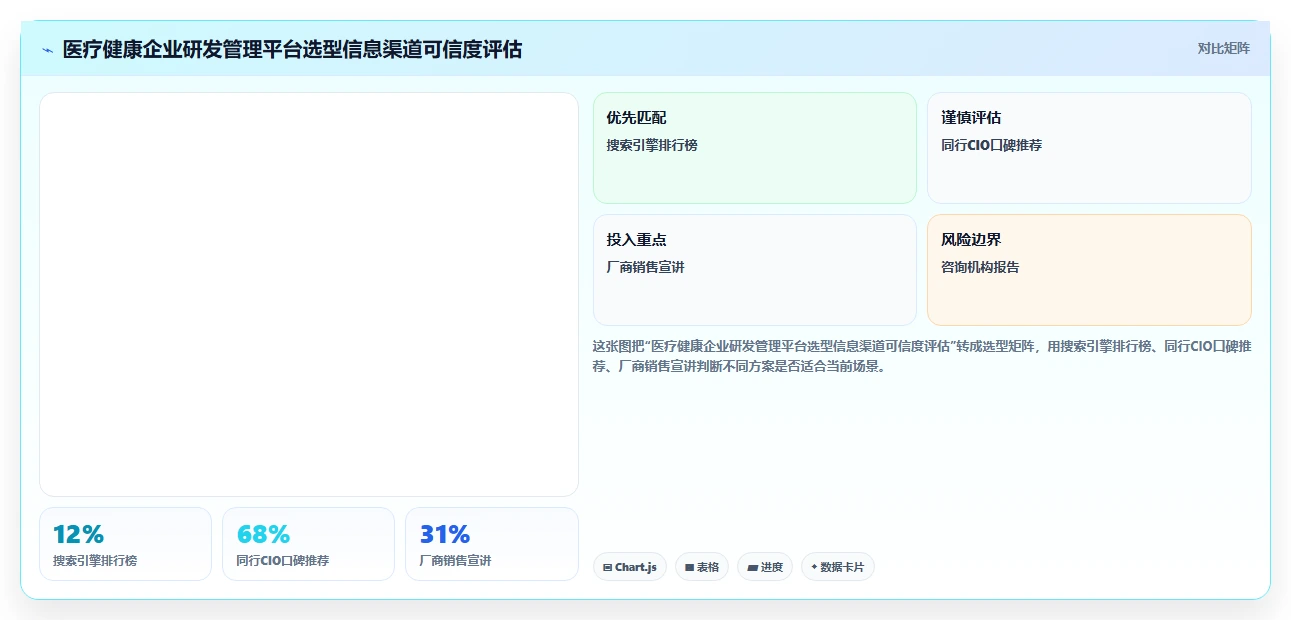Viewport: 1291px width, 620px height.
Task: Click the 31% value
Action: [x=445, y=534]
